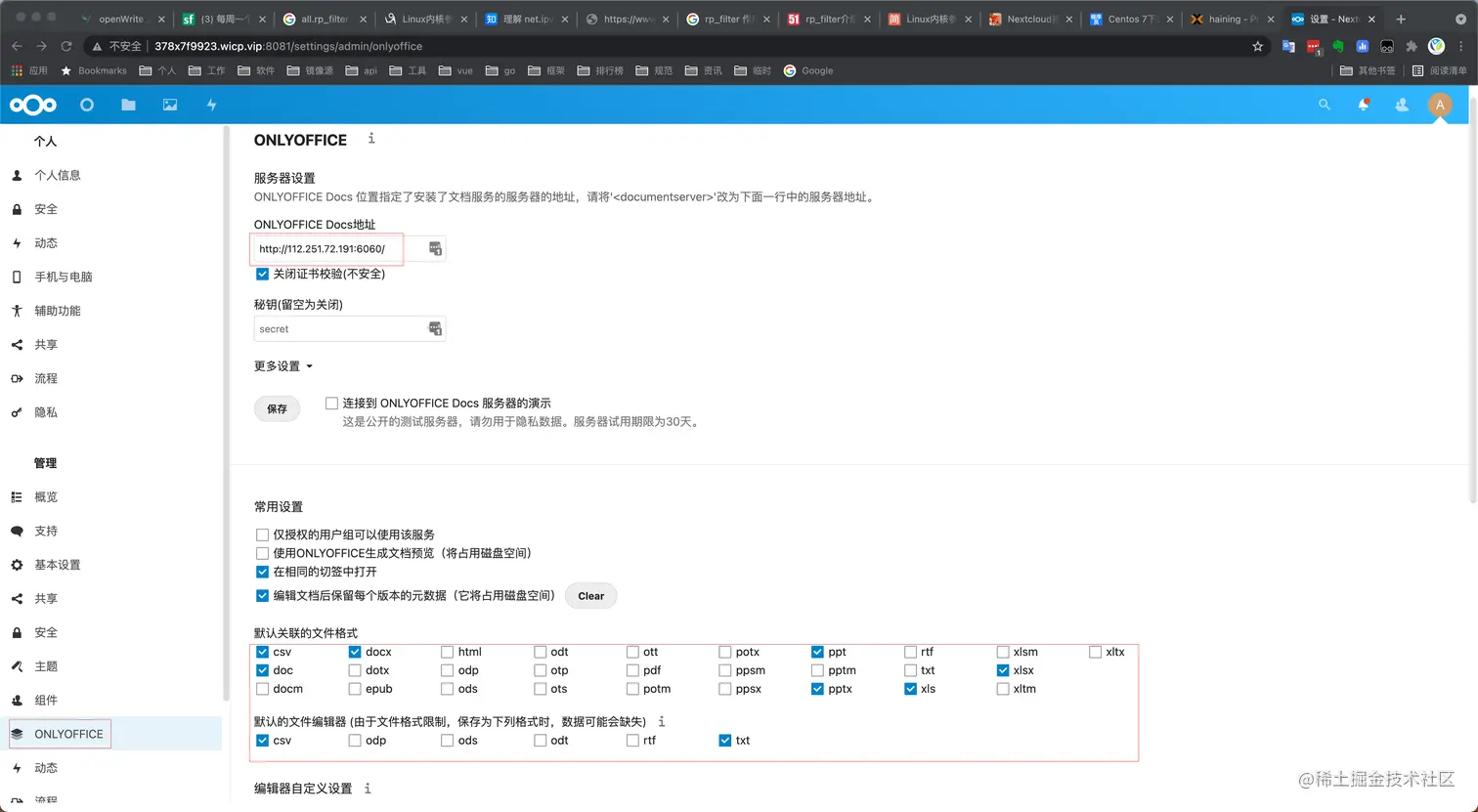Open the user avatar A menu

1440,105
